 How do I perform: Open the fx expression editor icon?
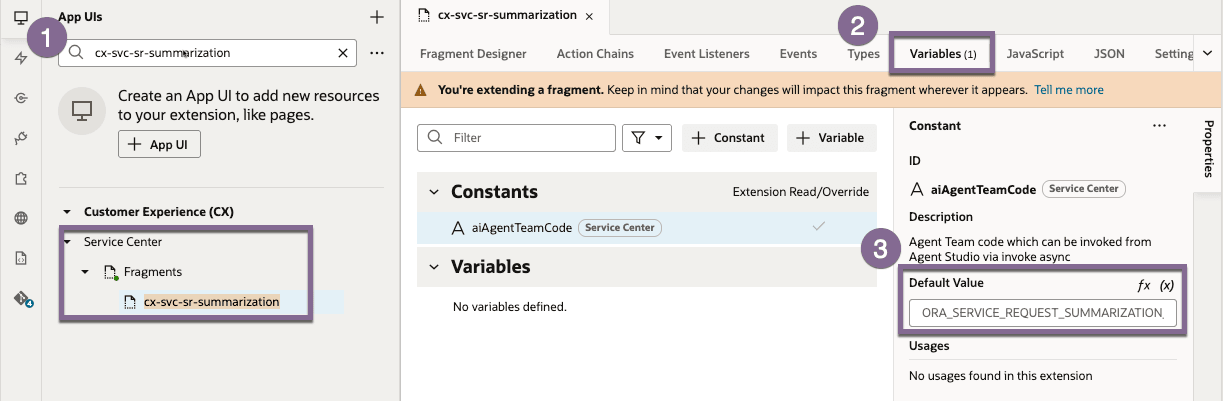coord(1144,285)
